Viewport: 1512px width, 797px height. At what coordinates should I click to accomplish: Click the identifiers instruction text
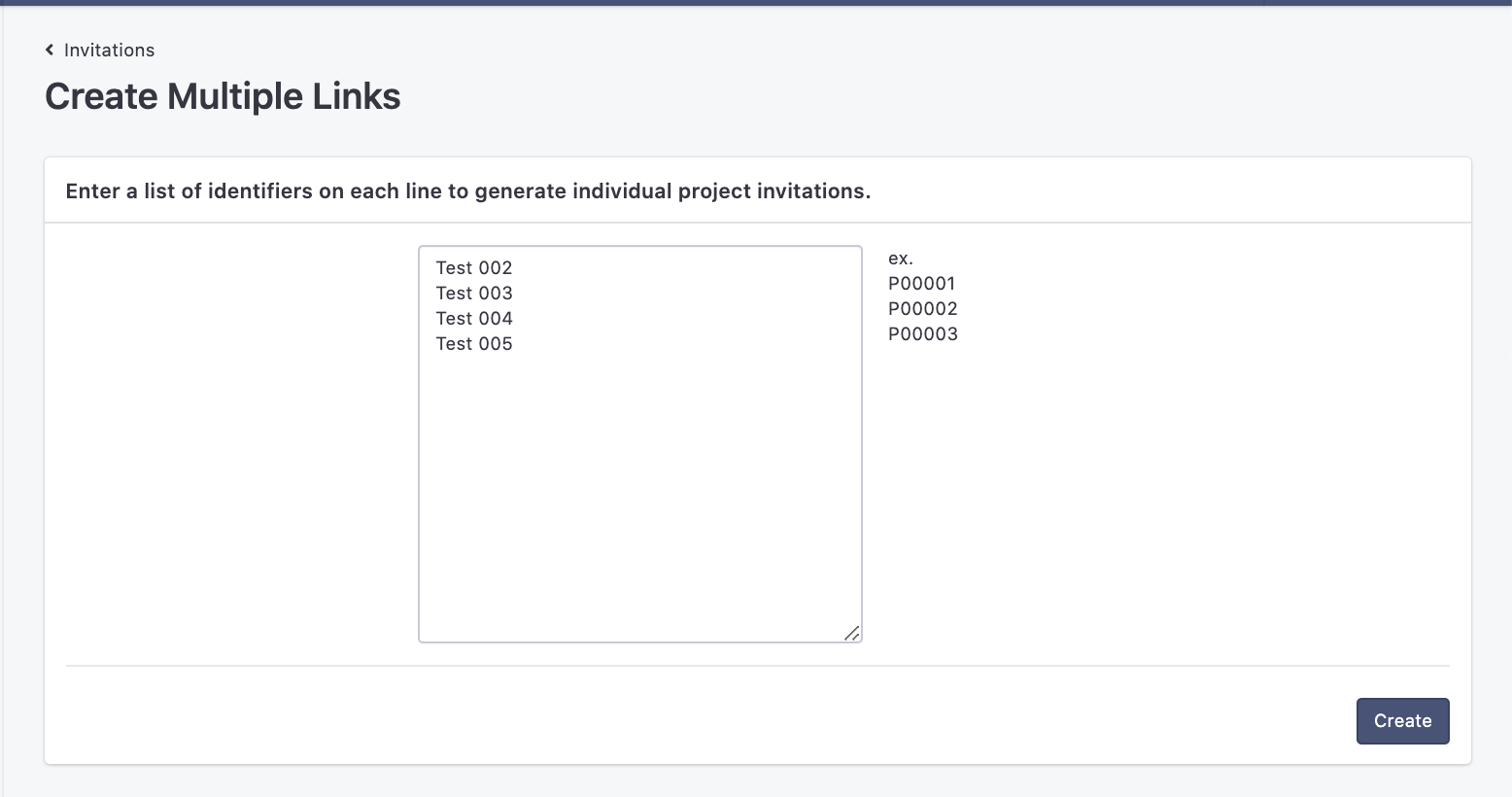467,191
